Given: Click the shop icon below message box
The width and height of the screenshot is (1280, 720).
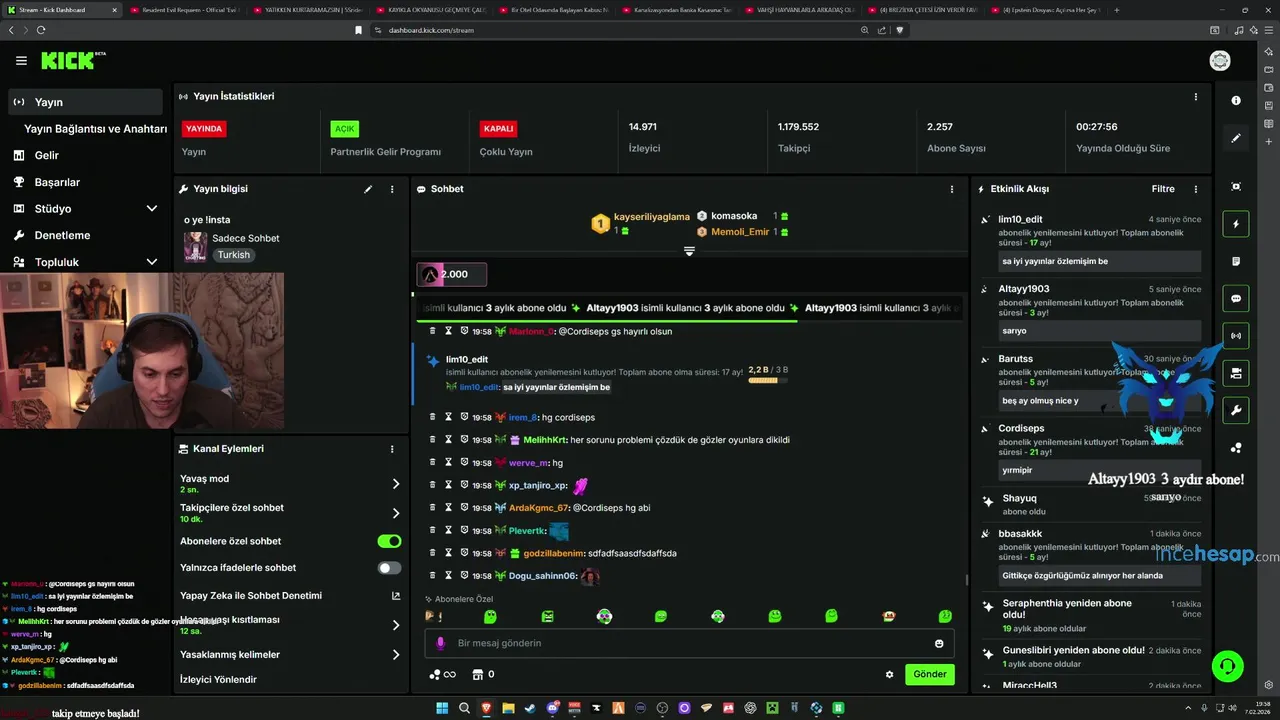Looking at the screenshot, I should click(x=477, y=674).
